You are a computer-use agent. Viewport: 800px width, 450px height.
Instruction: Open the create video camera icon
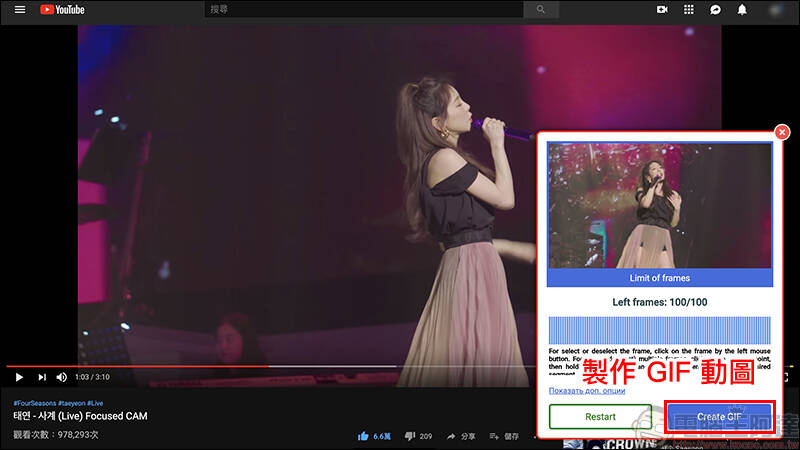pyautogui.click(x=662, y=9)
